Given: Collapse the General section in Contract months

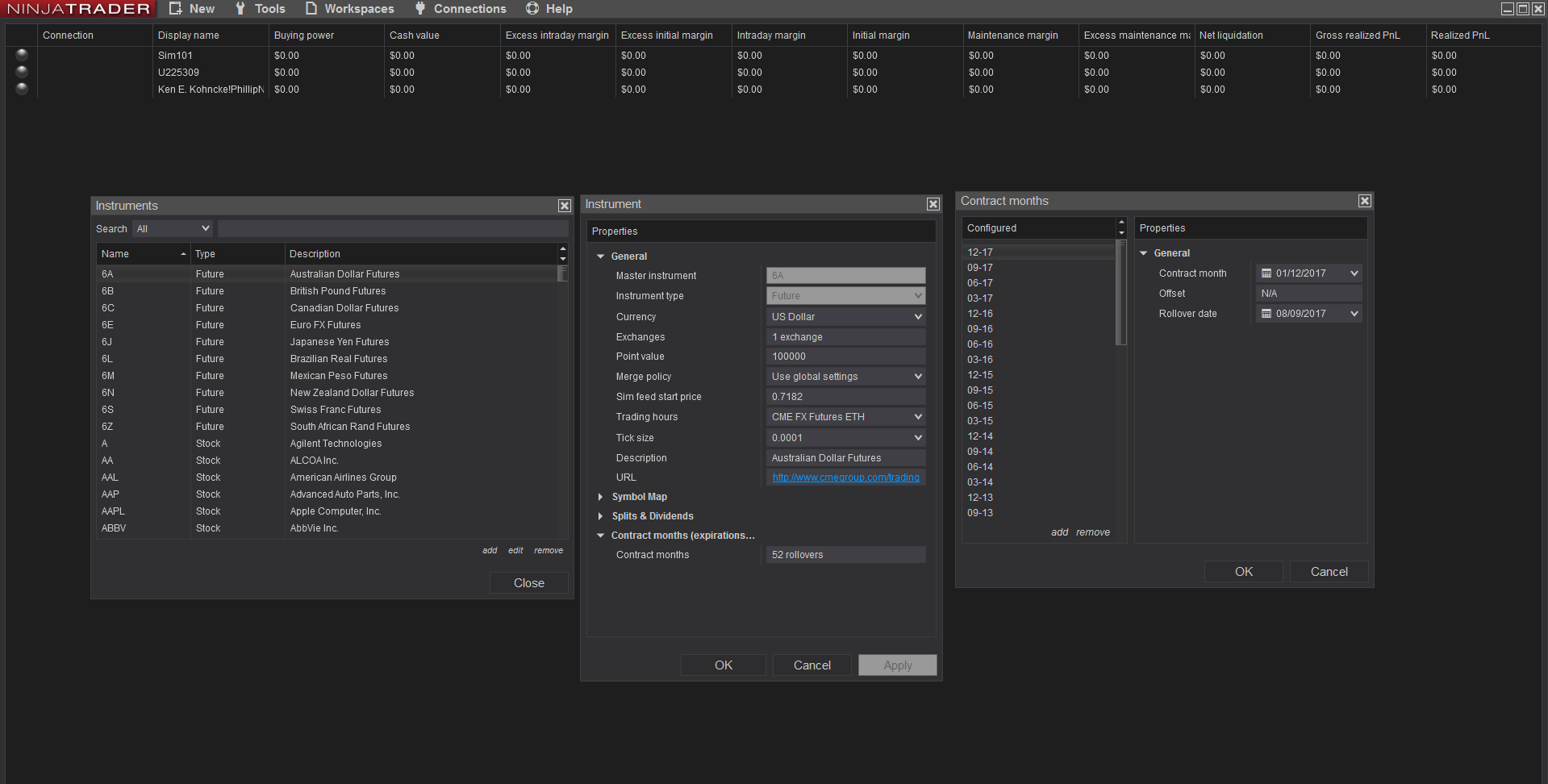Looking at the screenshot, I should click(x=1144, y=253).
